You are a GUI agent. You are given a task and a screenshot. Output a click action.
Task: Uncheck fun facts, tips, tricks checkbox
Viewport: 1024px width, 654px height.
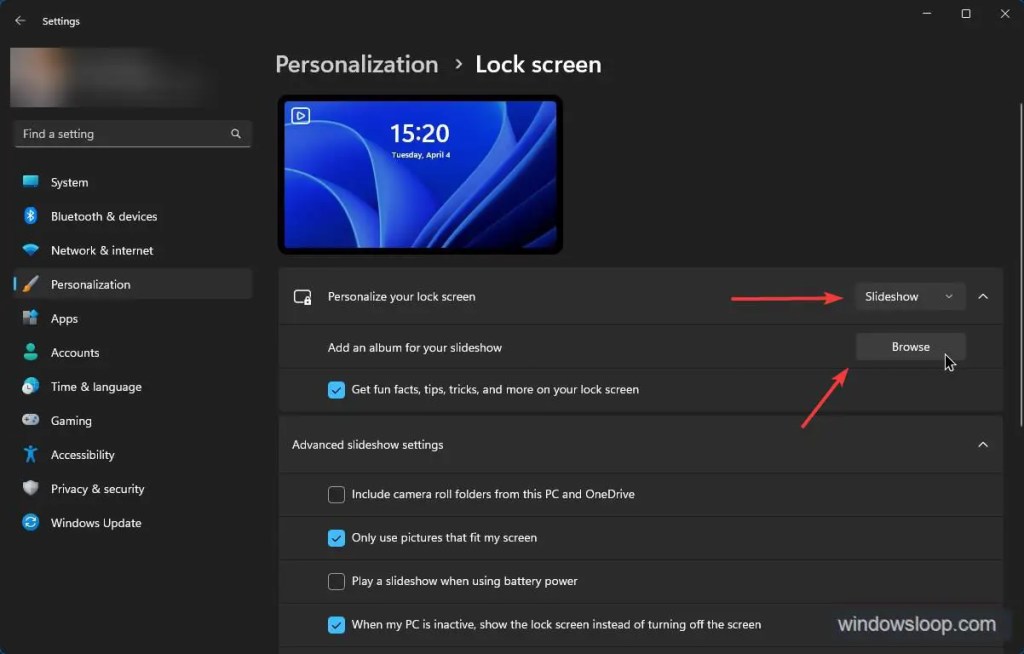(336, 389)
